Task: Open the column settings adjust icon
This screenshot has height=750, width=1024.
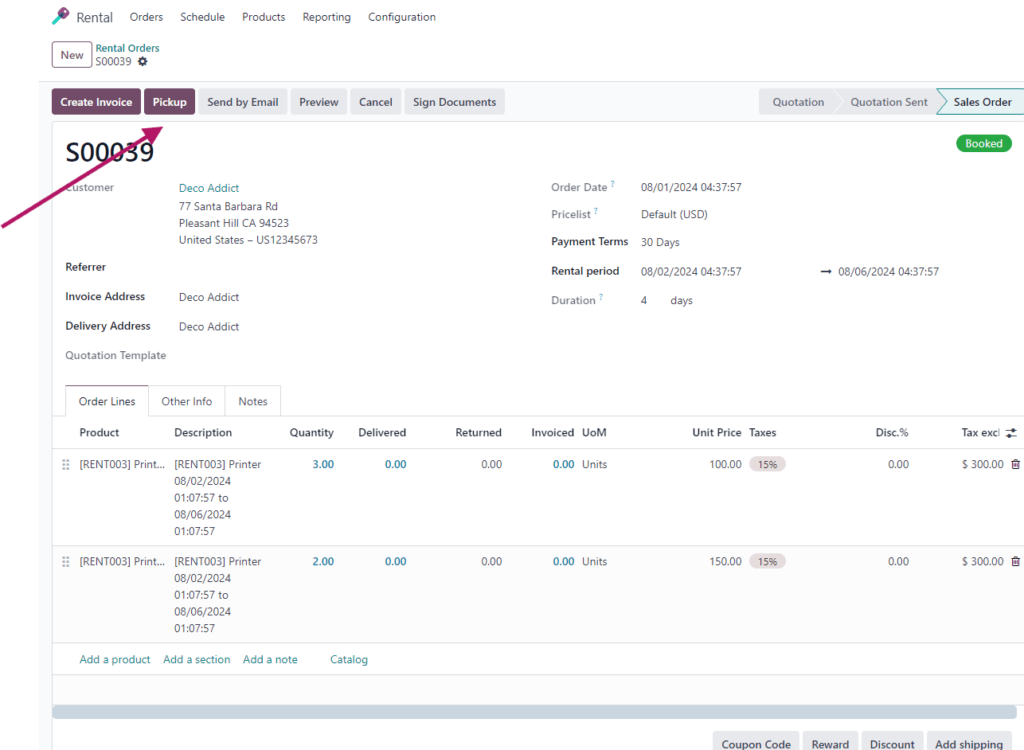Action: pos(1011,433)
